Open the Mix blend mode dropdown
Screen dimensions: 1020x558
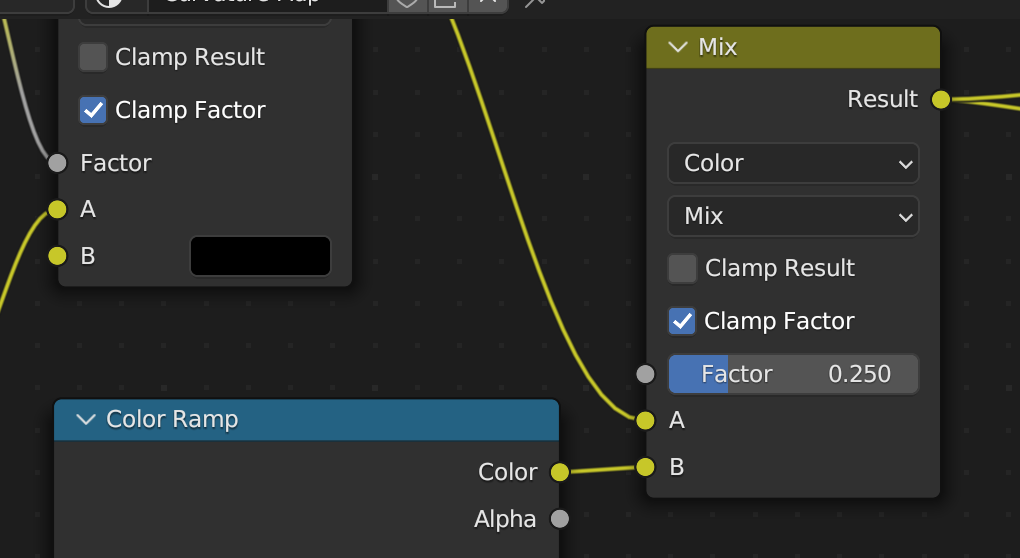point(792,216)
